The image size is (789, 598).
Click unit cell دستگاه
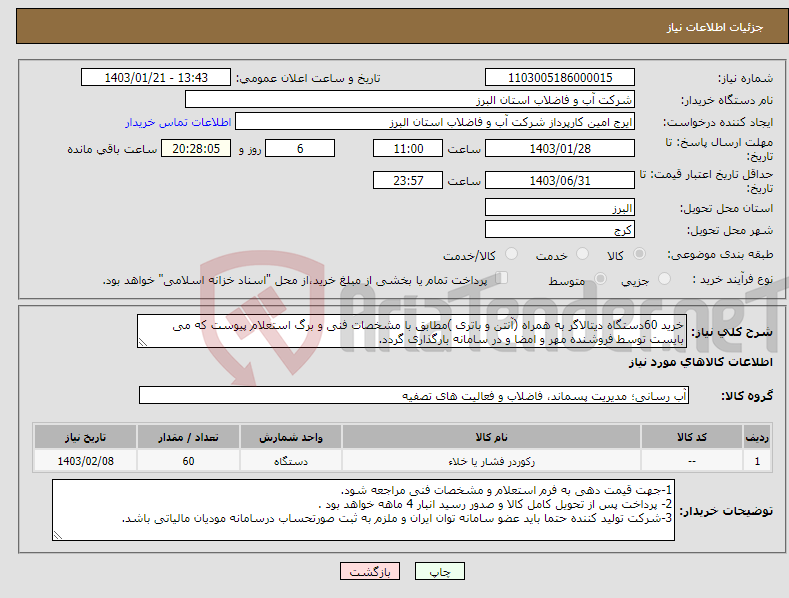tap(291, 461)
